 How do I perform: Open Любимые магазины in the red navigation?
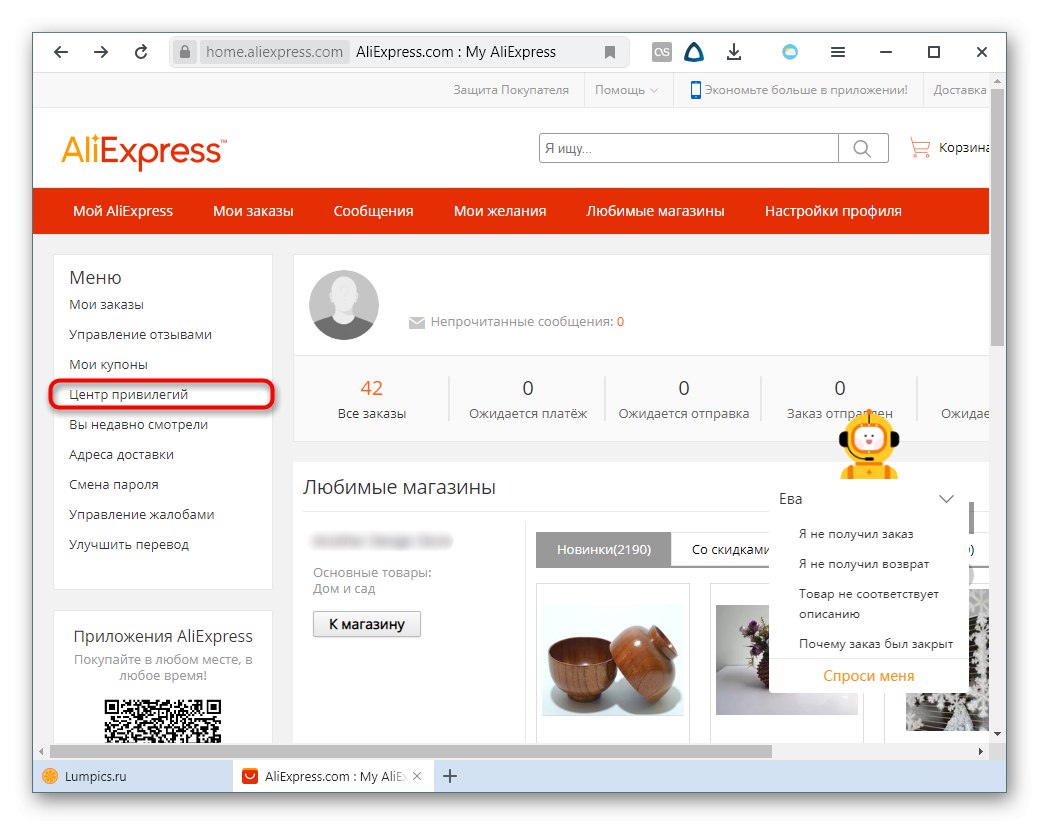tap(655, 211)
